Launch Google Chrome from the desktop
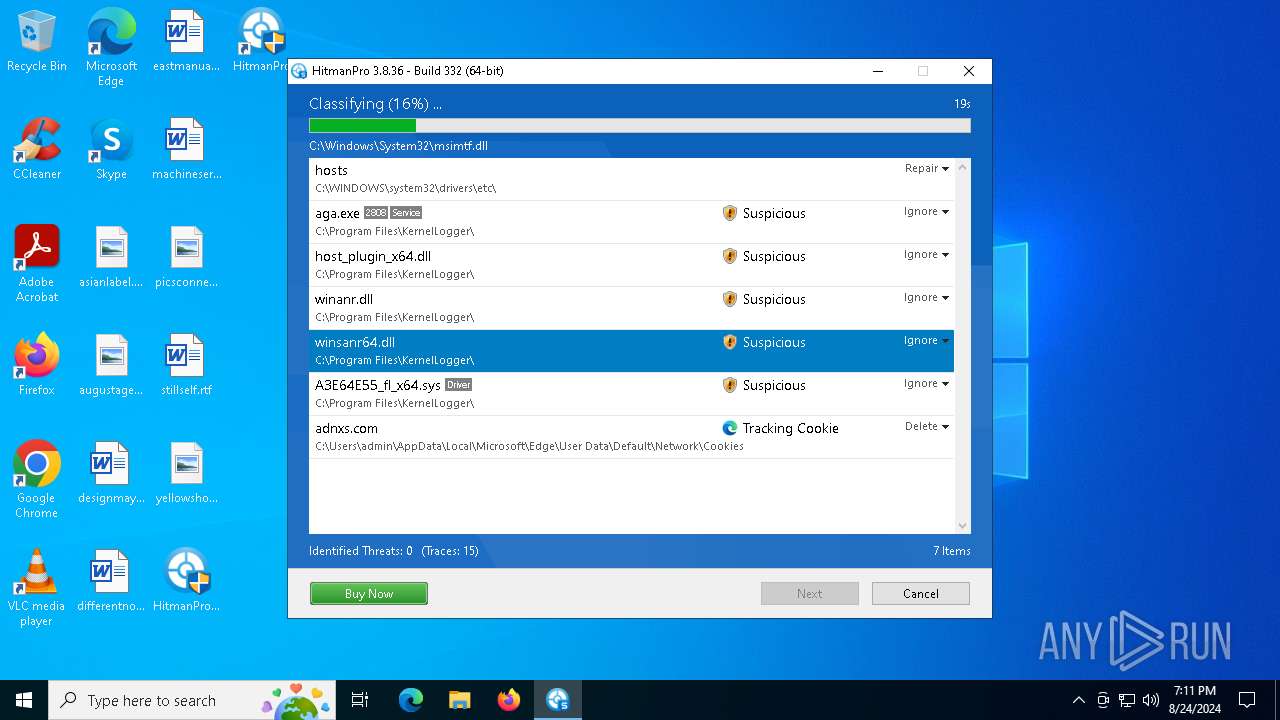Image resolution: width=1280 pixels, height=720 pixels. pyautogui.click(x=37, y=480)
